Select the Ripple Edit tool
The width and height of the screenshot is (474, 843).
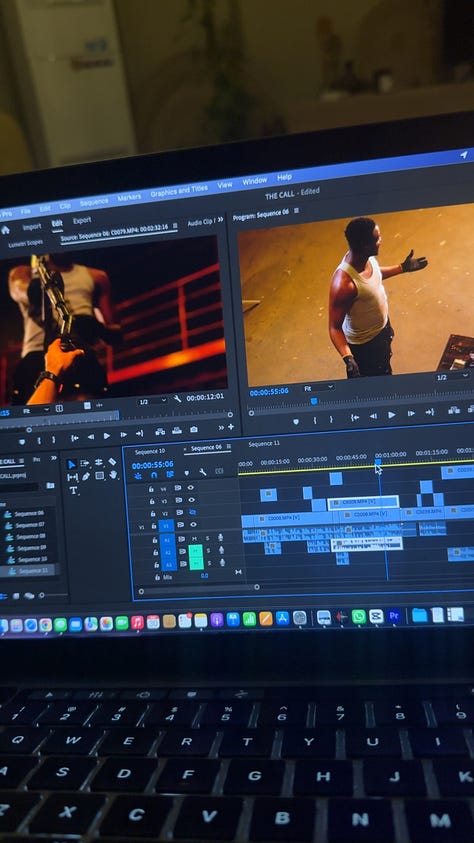point(99,462)
